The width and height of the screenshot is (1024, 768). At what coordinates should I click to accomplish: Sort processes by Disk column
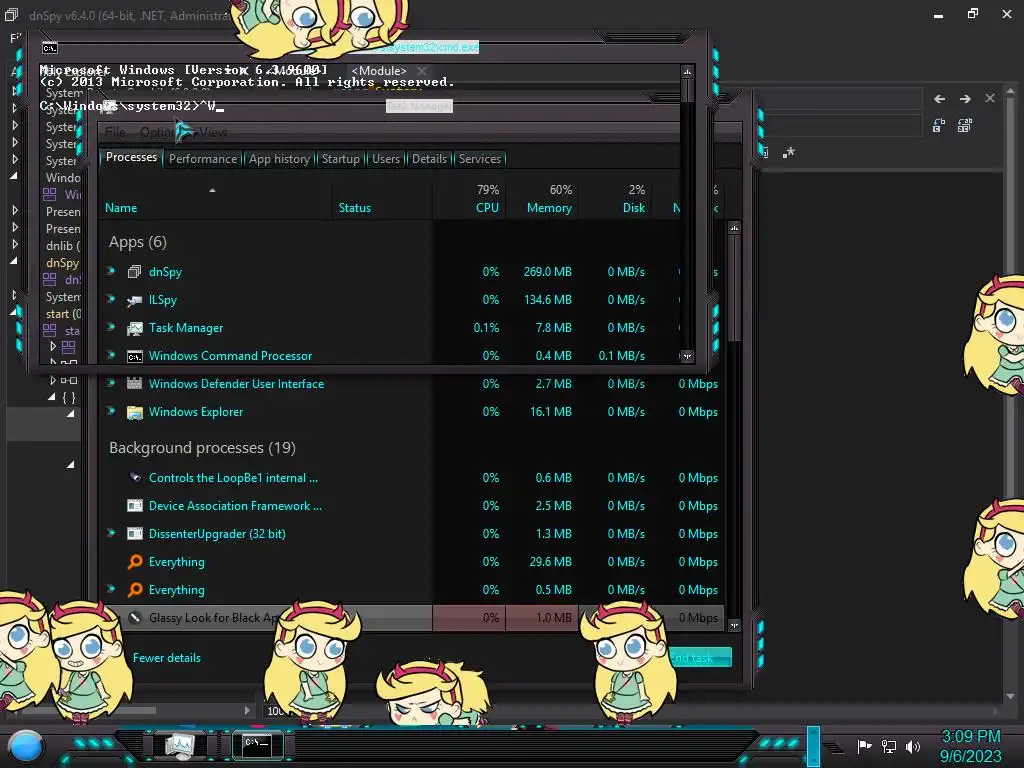tap(633, 208)
